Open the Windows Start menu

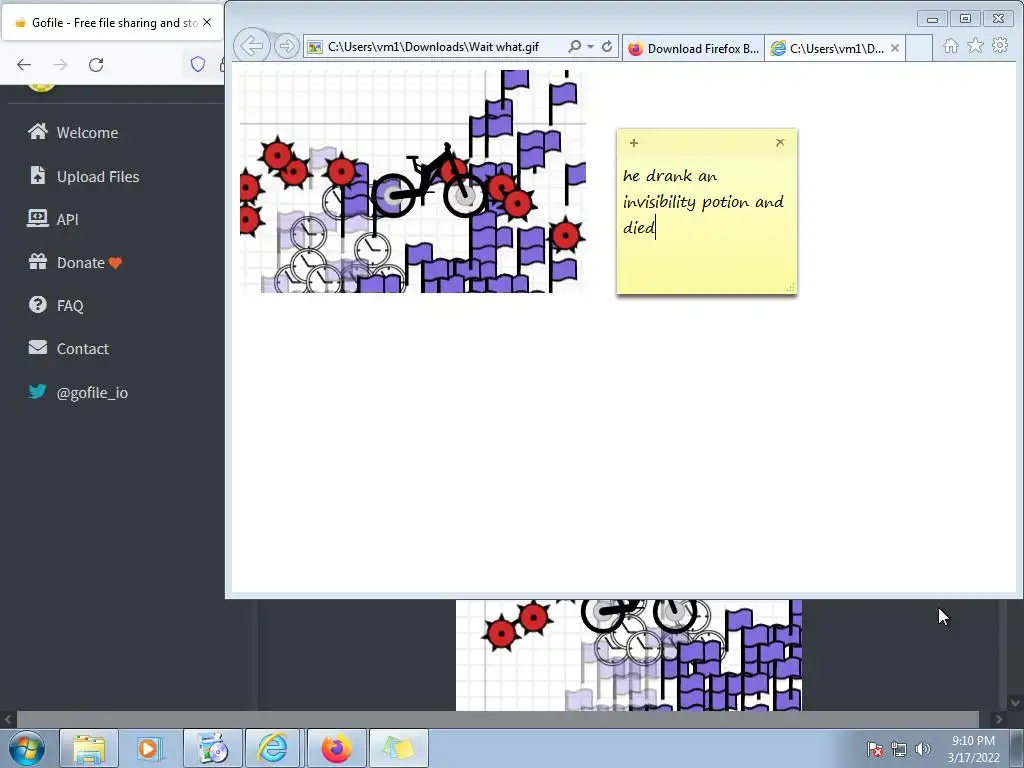(27, 748)
